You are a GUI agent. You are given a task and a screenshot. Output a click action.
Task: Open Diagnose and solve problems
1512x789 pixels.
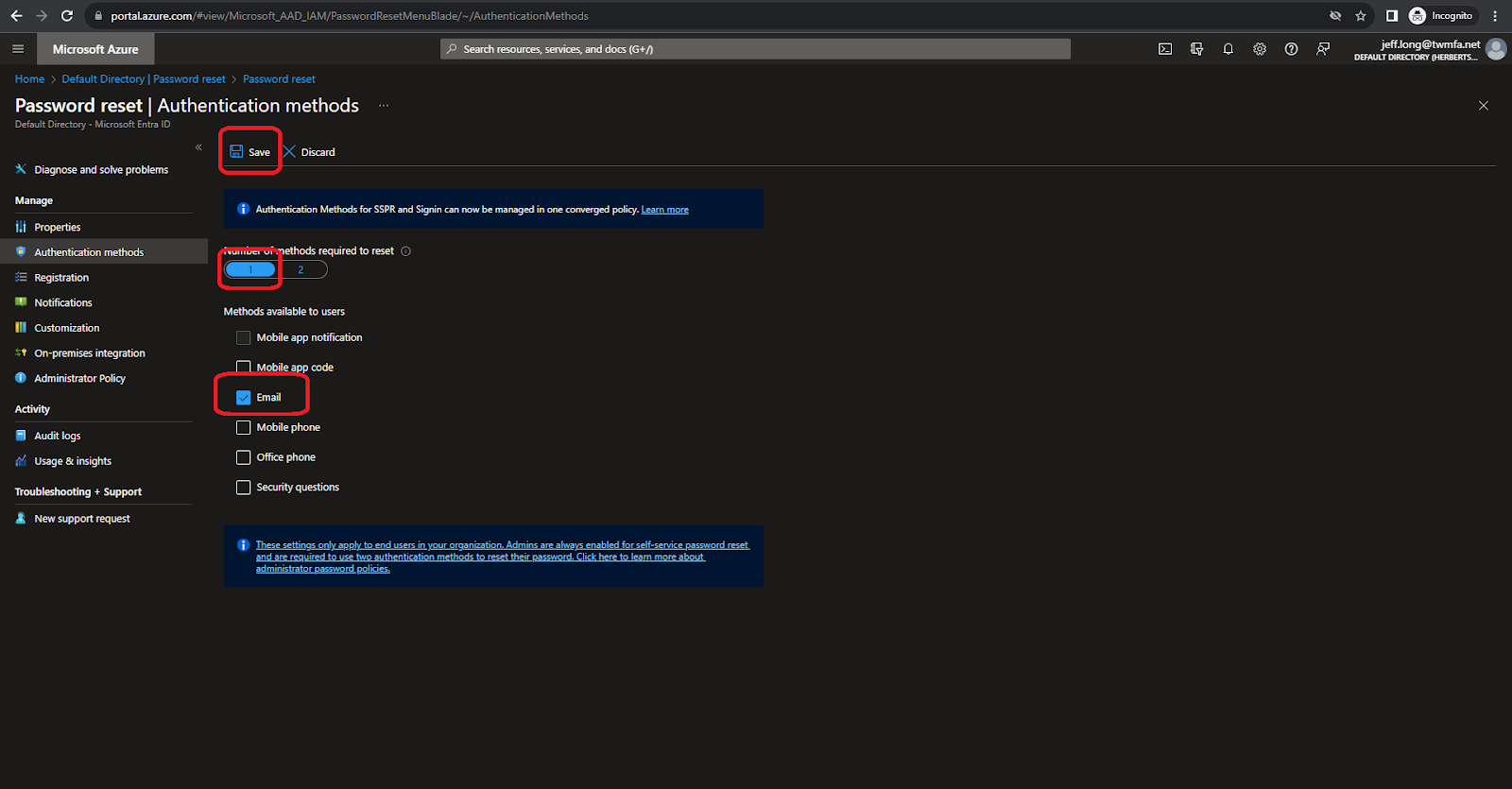(102, 170)
